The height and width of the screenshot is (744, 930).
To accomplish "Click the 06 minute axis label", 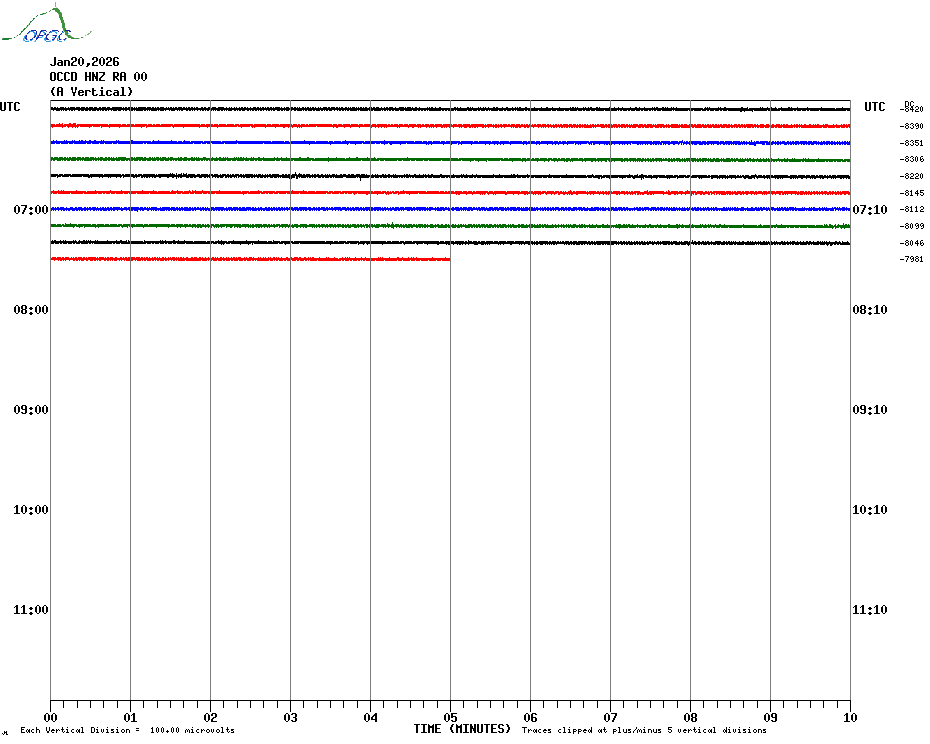I will click(530, 718).
